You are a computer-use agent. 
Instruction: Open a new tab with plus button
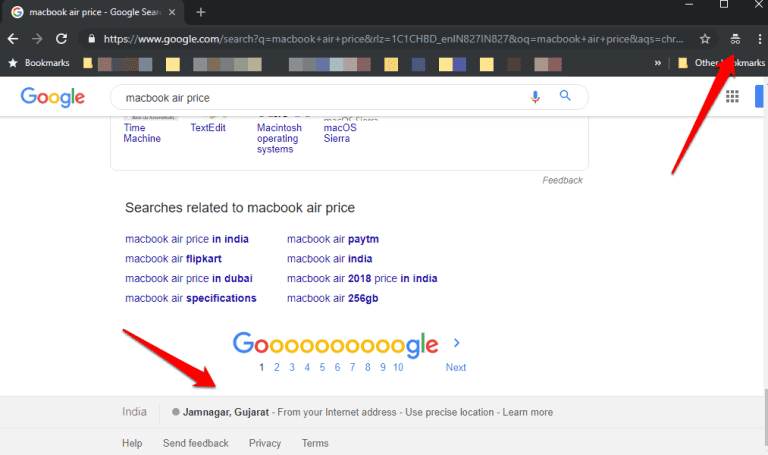click(201, 12)
